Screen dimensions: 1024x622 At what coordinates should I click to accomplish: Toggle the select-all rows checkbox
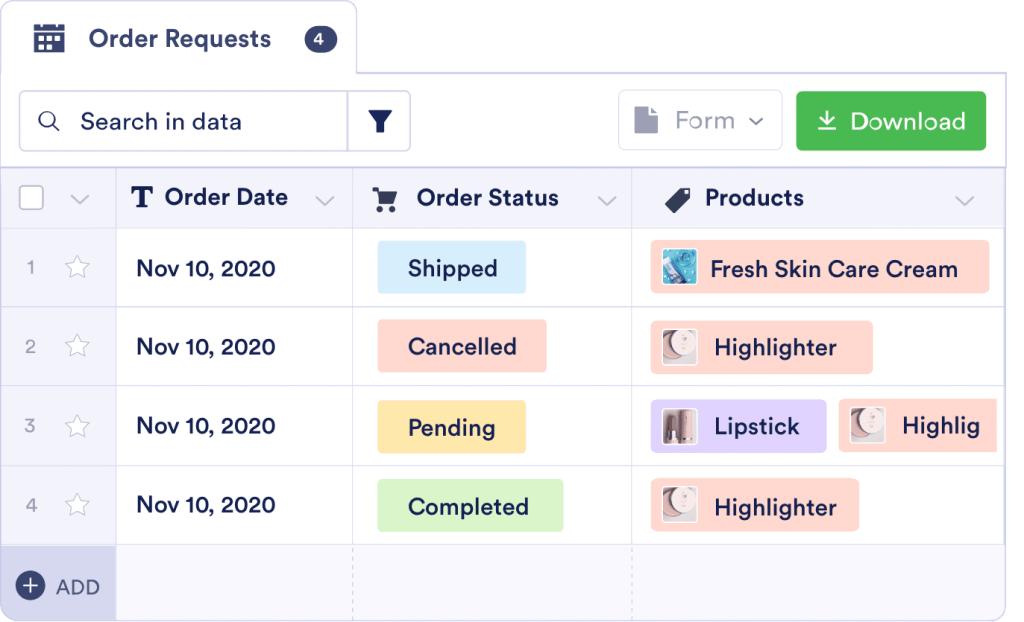32,198
